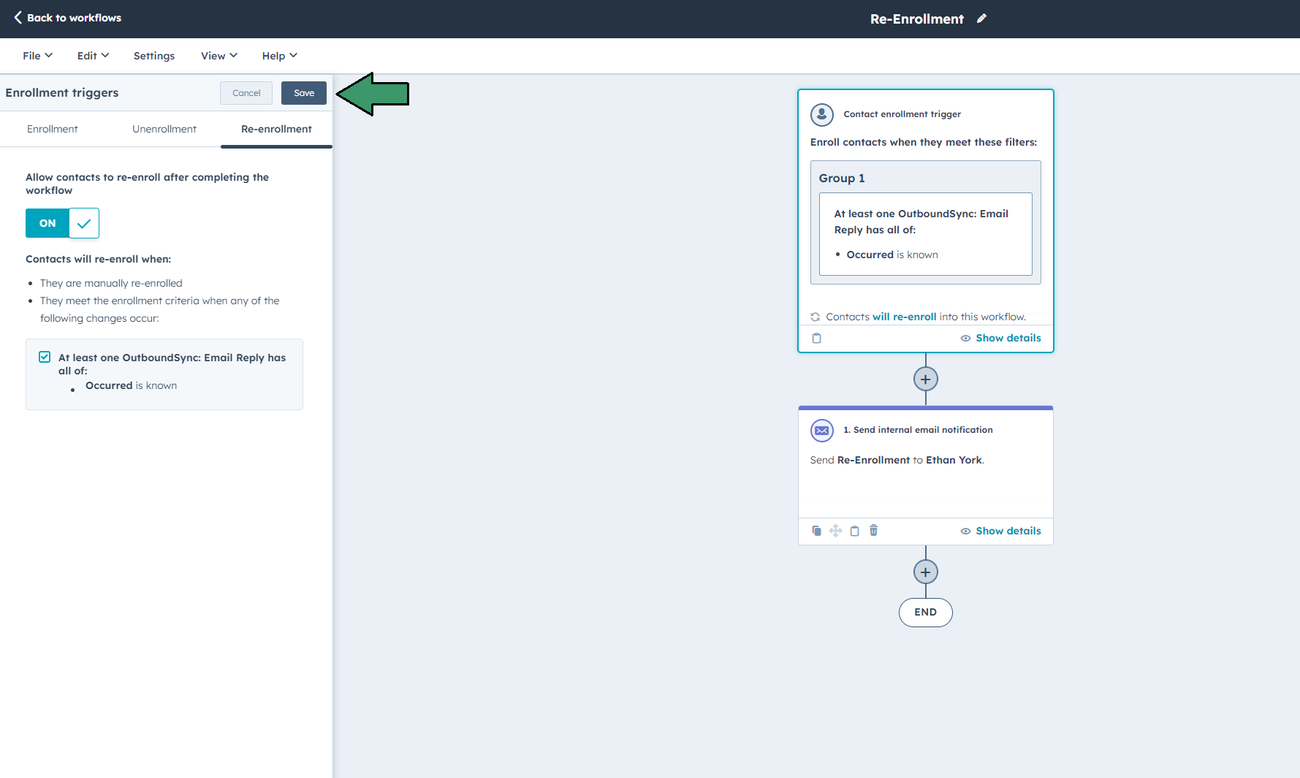This screenshot has height=778, width=1300.
Task: Save the enrollment trigger changes
Action: click(303, 92)
